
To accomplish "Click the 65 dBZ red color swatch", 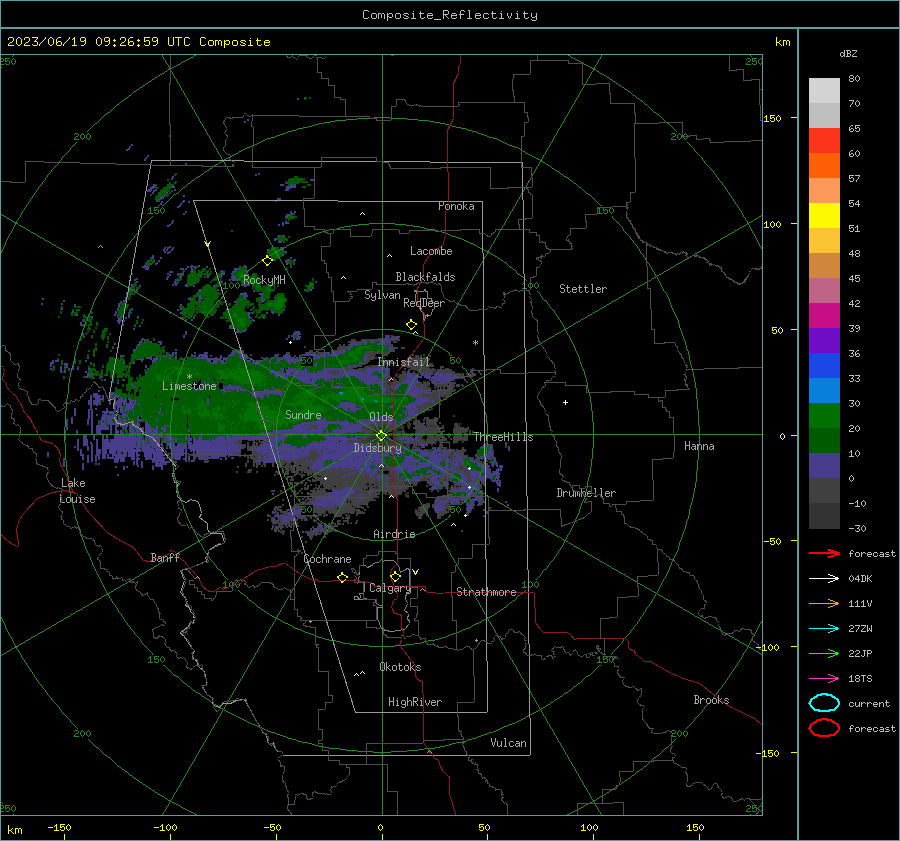I will pyautogui.click(x=824, y=140).
